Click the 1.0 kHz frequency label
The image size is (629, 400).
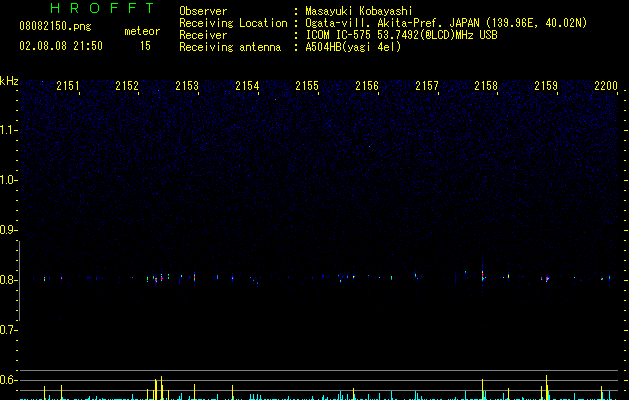(8, 180)
